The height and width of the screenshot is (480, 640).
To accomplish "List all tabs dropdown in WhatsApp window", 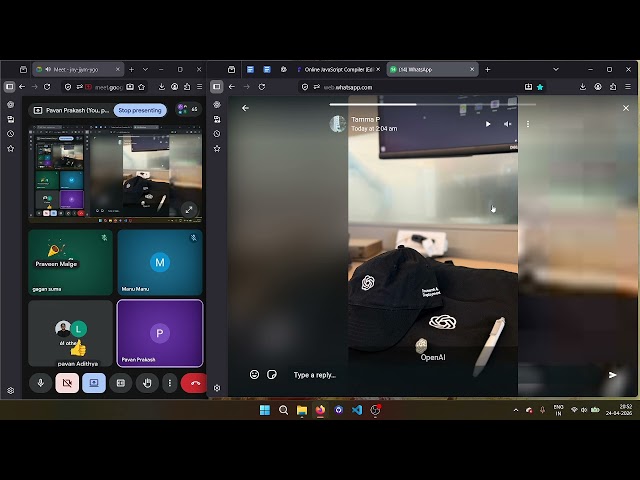I will 556,69.
